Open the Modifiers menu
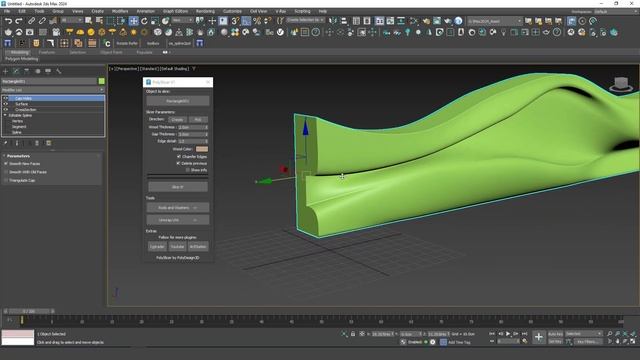The height and width of the screenshot is (360, 640). pyautogui.click(x=120, y=11)
